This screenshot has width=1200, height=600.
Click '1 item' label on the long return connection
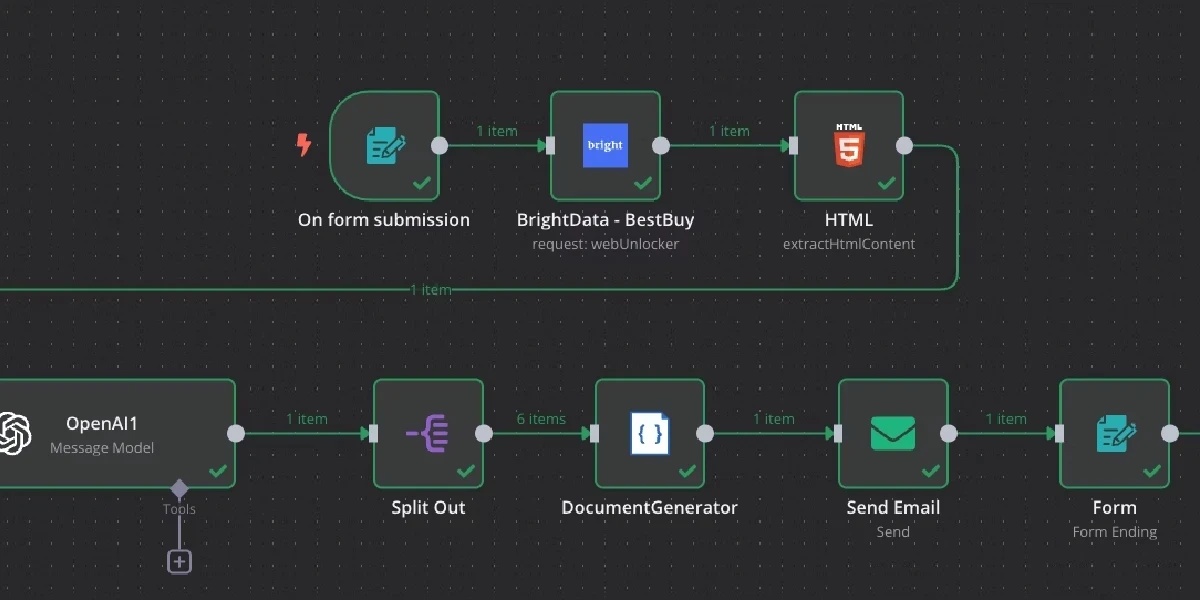[x=430, y=290]
